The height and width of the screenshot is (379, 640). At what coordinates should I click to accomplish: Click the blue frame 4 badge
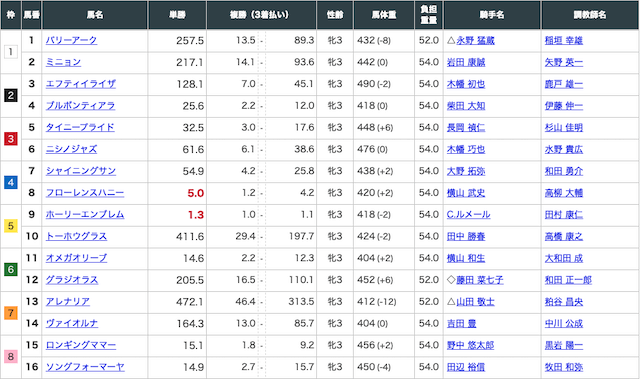tap(11, 182)
